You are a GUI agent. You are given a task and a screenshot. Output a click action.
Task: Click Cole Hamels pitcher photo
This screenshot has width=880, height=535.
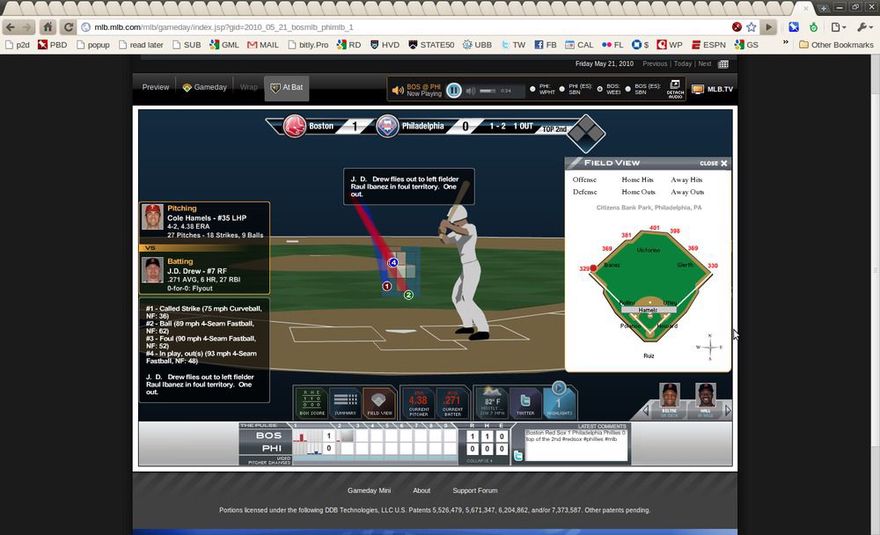point(152,217)
